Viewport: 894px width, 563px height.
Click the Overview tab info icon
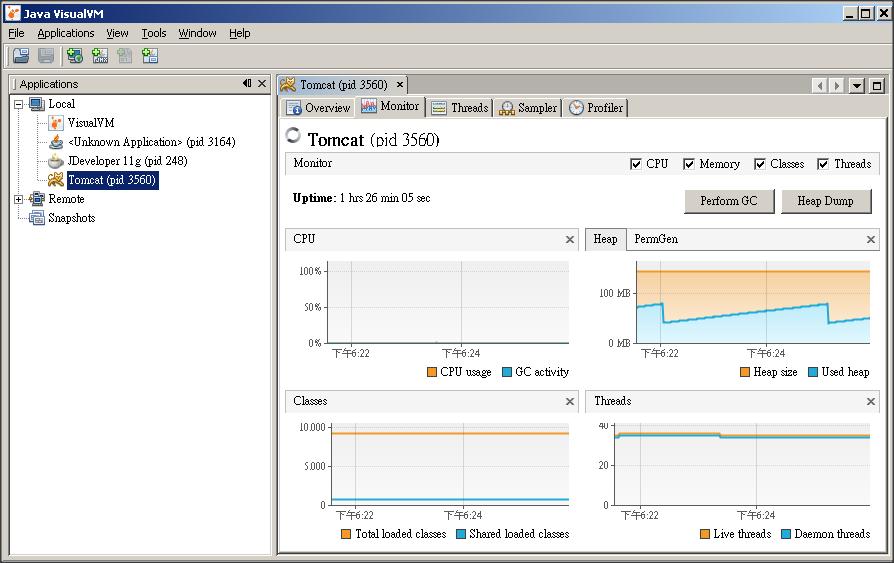pyautogui.click(x=294, y=108)
